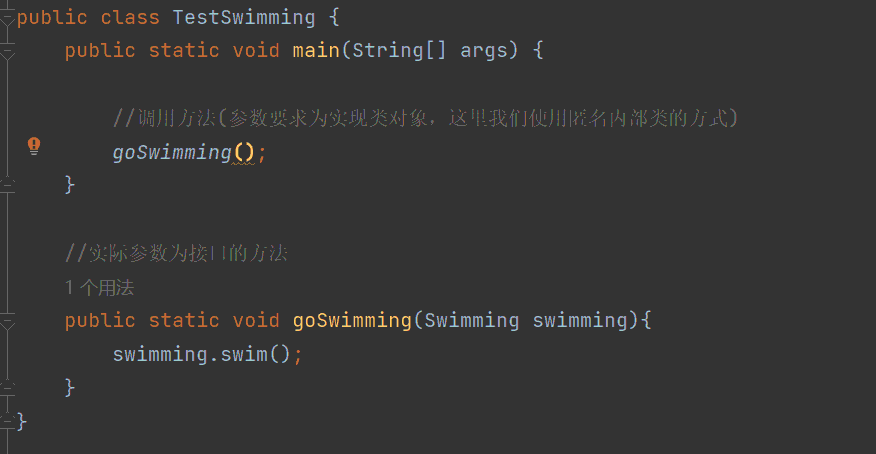Click the TestSwimming class name
Screen dimensions: 876x454
244,18
